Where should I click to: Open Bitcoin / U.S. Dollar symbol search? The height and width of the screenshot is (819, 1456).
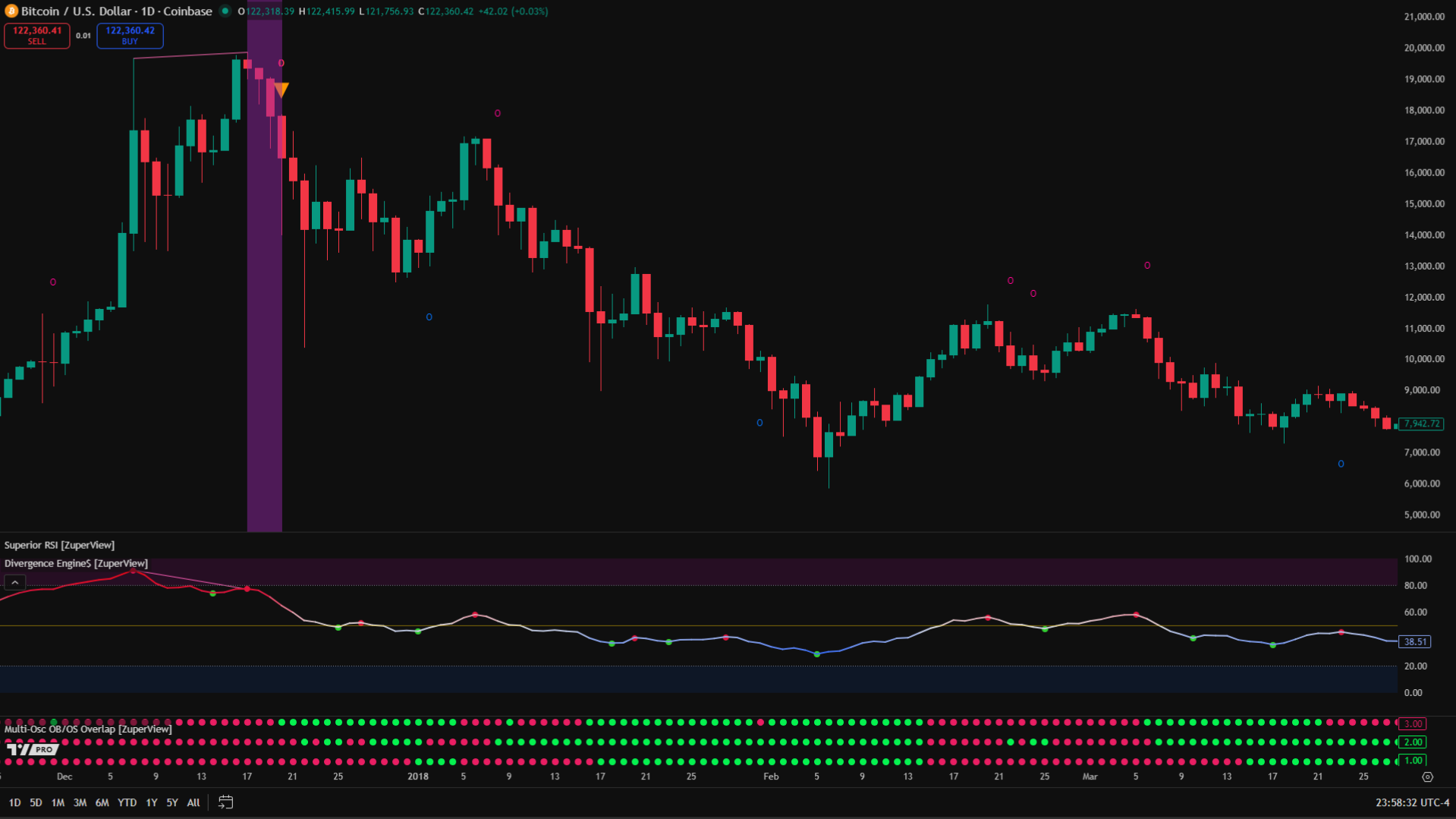[x=116, y=11]
